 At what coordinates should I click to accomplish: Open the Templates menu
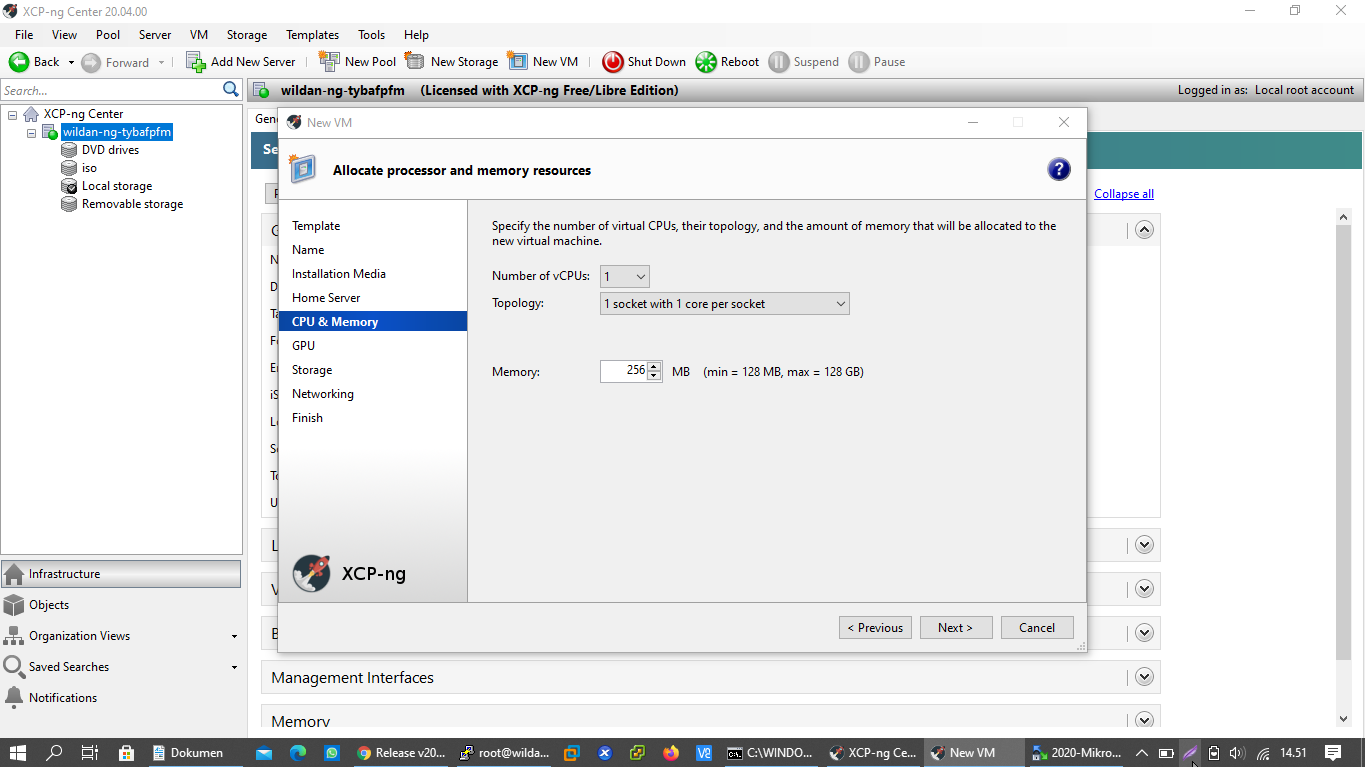pyautogui.click(x=312, y=34)
